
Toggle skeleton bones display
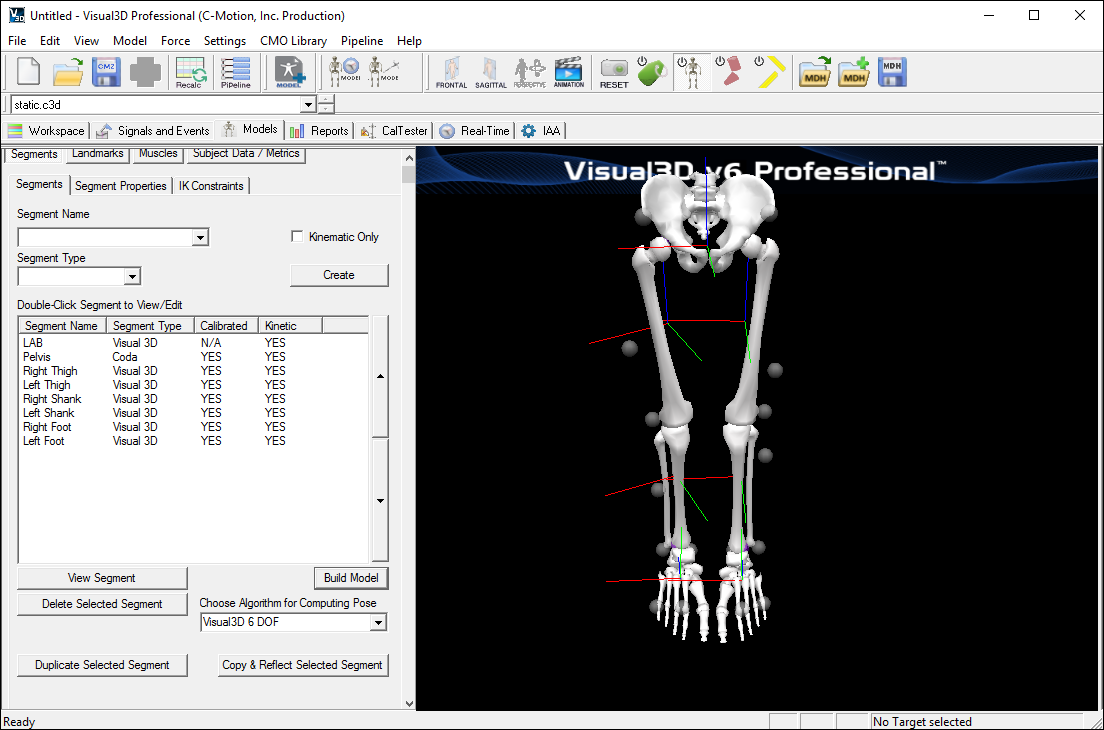tap(691, 72)
